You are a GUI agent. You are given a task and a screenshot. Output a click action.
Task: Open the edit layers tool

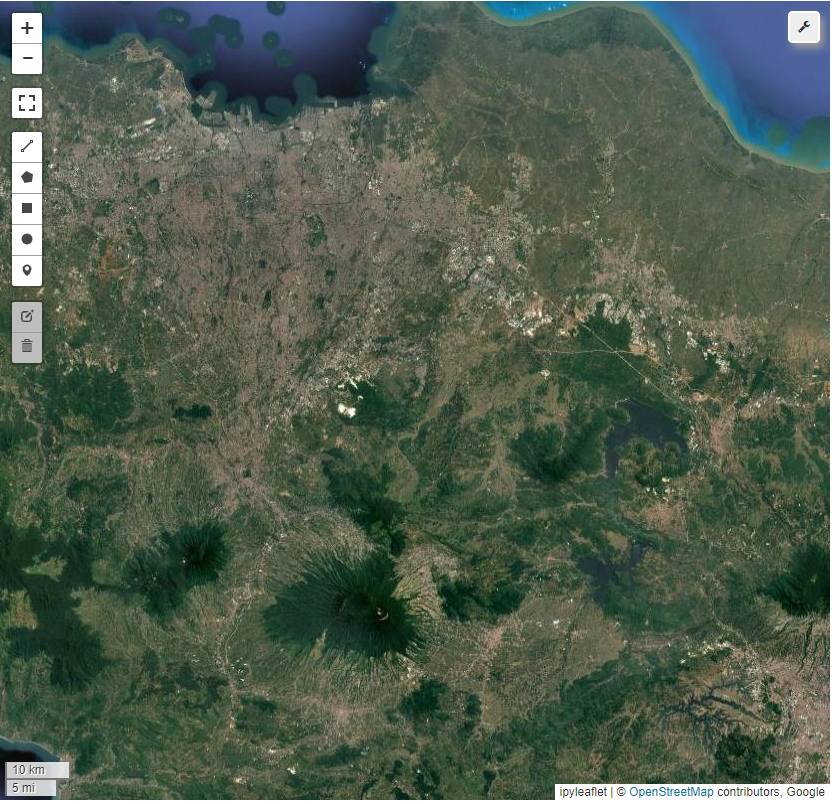pyautogui.click(x=27, y=316)
